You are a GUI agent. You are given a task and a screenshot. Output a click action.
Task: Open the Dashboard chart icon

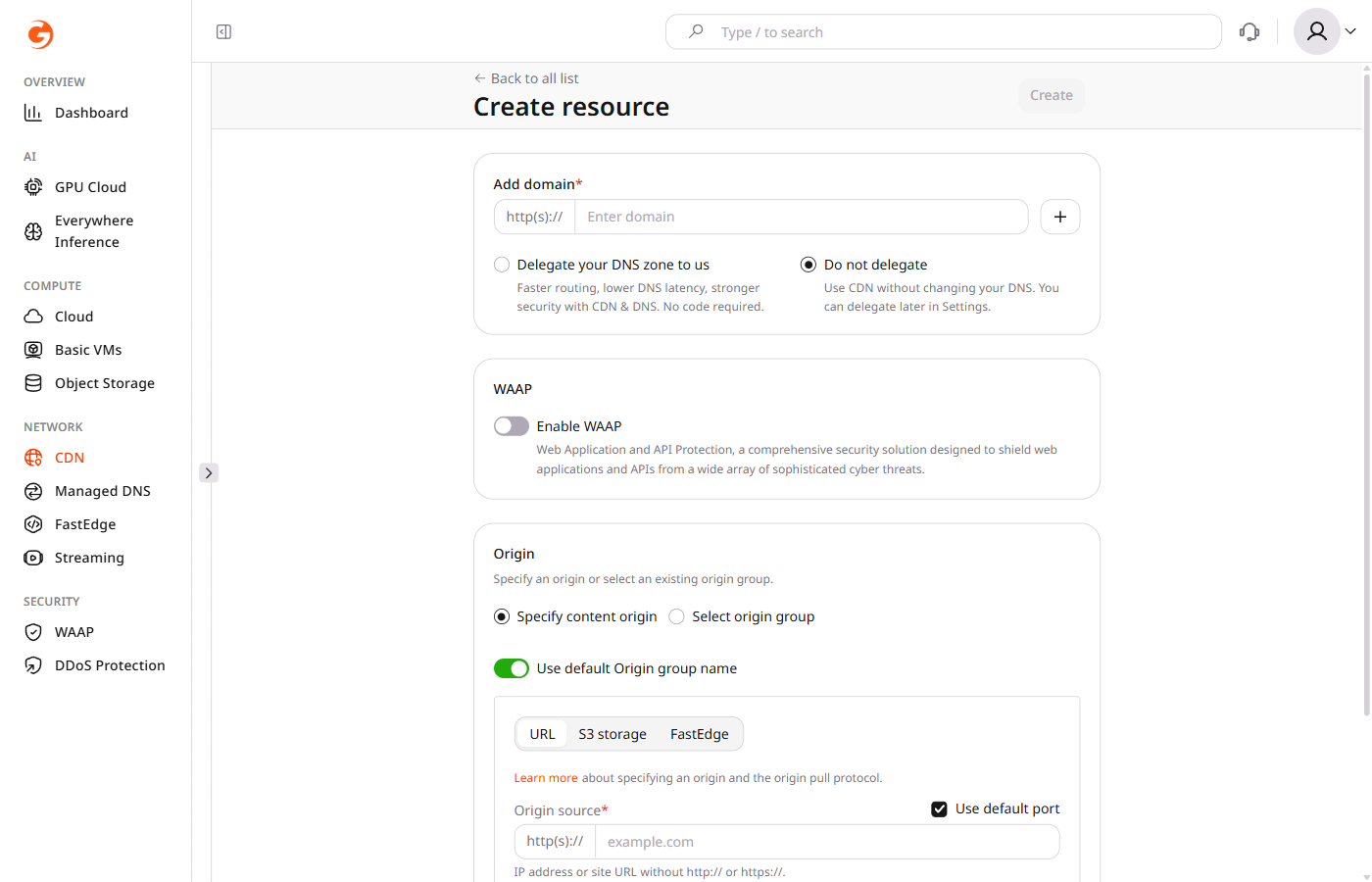coord(33,113)
